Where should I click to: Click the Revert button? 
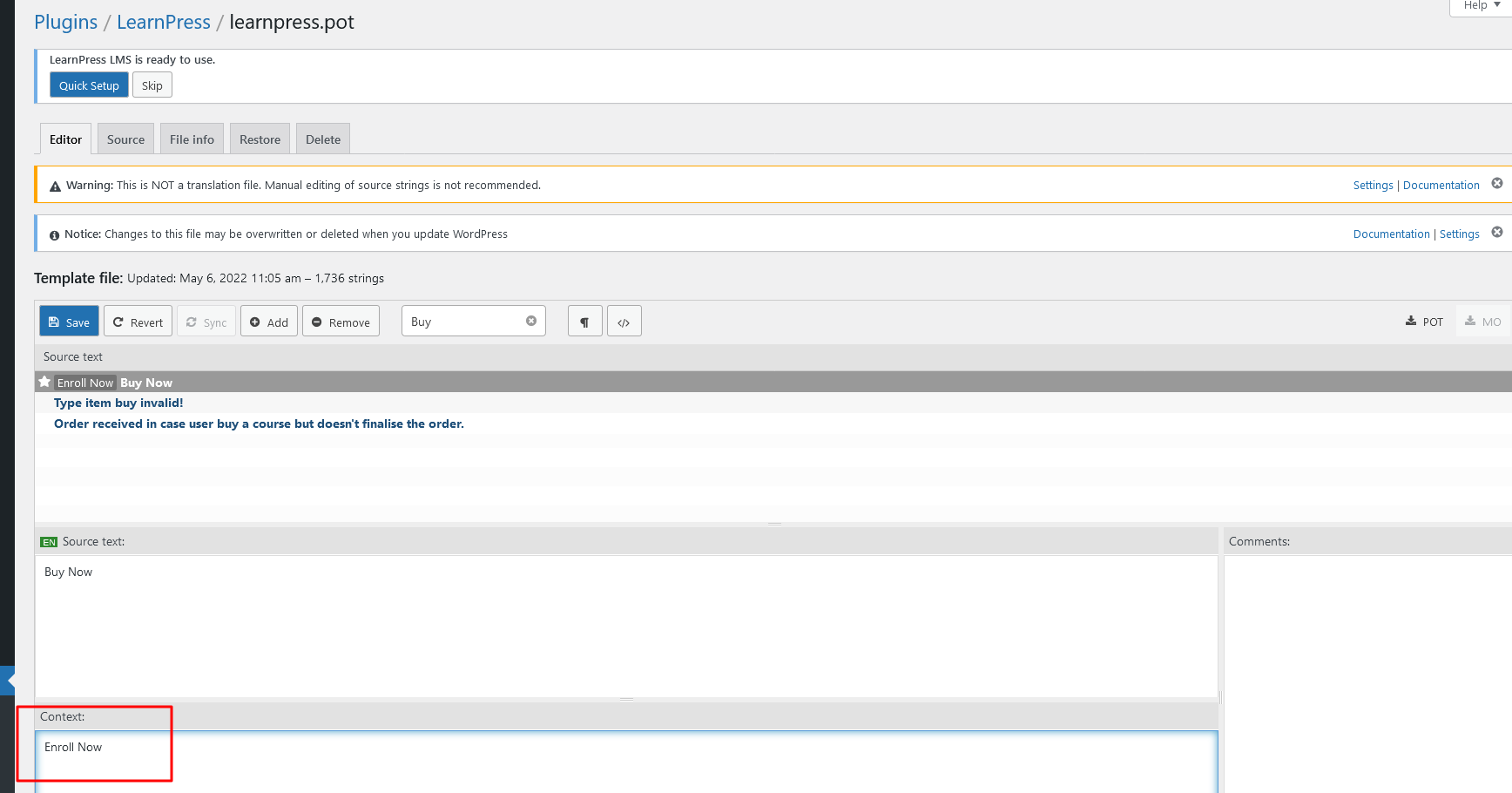[x=138, y=322]
